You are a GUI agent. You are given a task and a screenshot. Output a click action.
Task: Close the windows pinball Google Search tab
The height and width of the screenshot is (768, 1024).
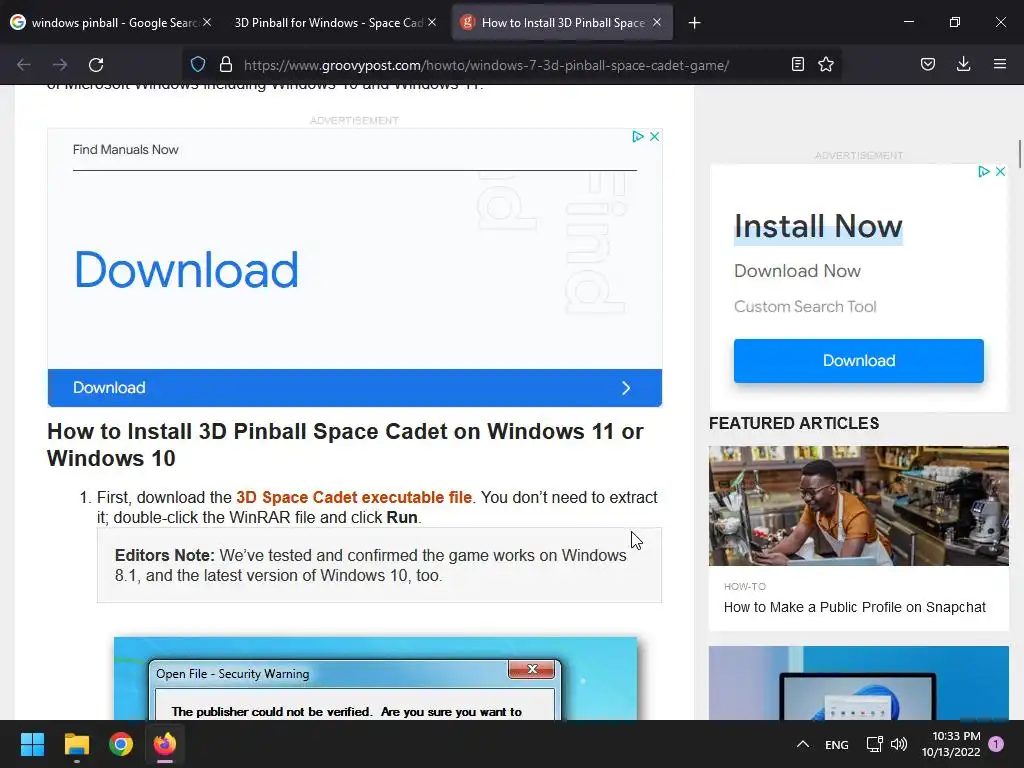pos(207,22)
